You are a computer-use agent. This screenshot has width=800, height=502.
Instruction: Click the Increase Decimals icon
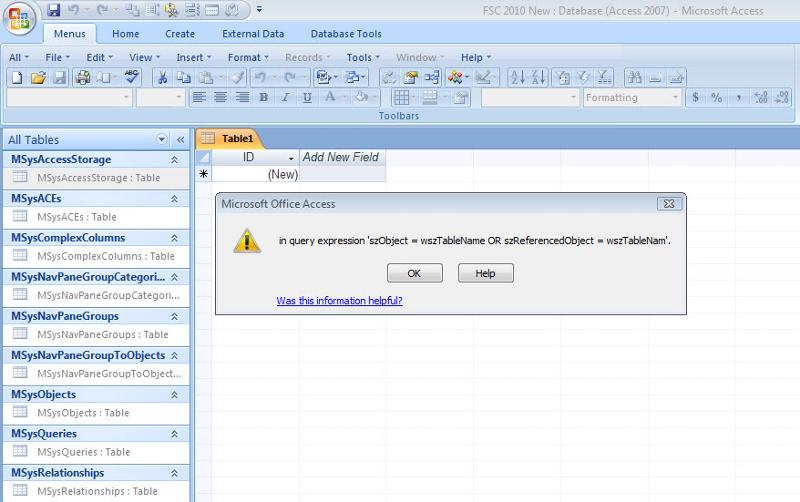pyautogui.click(x=761, y=97)
